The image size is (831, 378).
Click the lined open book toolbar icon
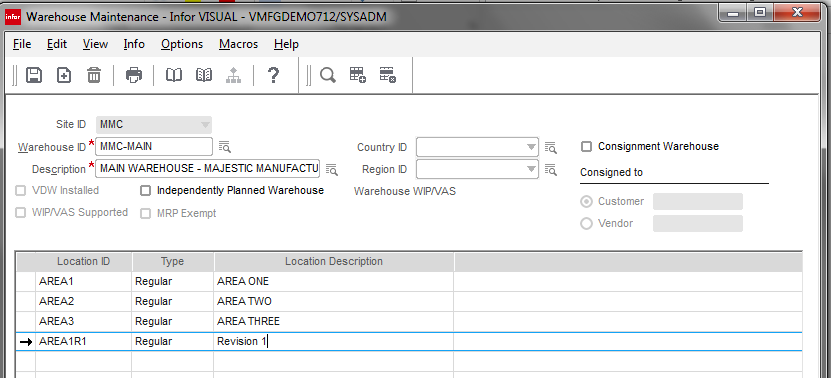coord(204,75)
